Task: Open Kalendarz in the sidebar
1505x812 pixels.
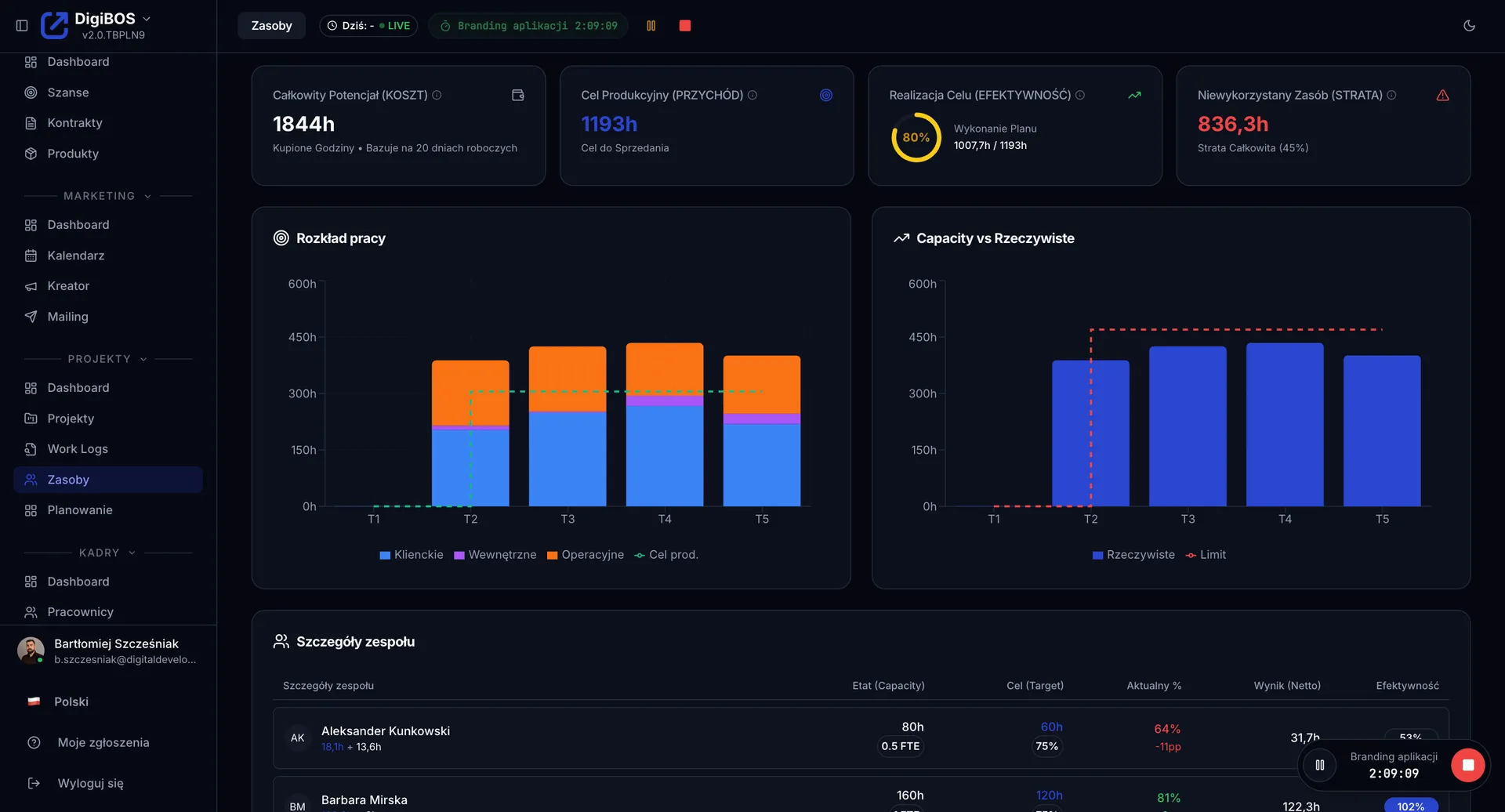Action: (108, 256)
